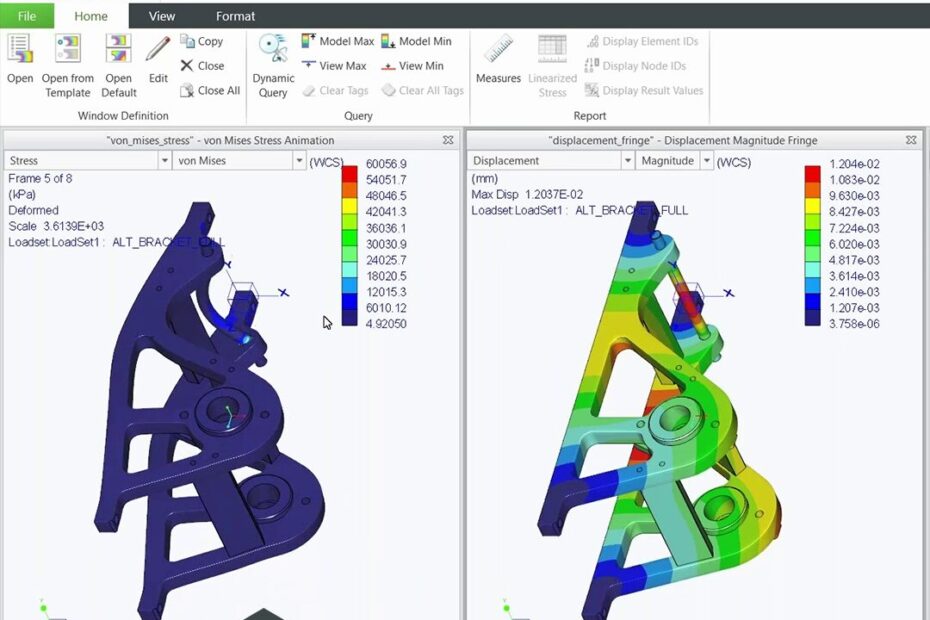Open the Displacement quantity dropdown
This screenshot has height=620, width=930.
tap(627, 161)
